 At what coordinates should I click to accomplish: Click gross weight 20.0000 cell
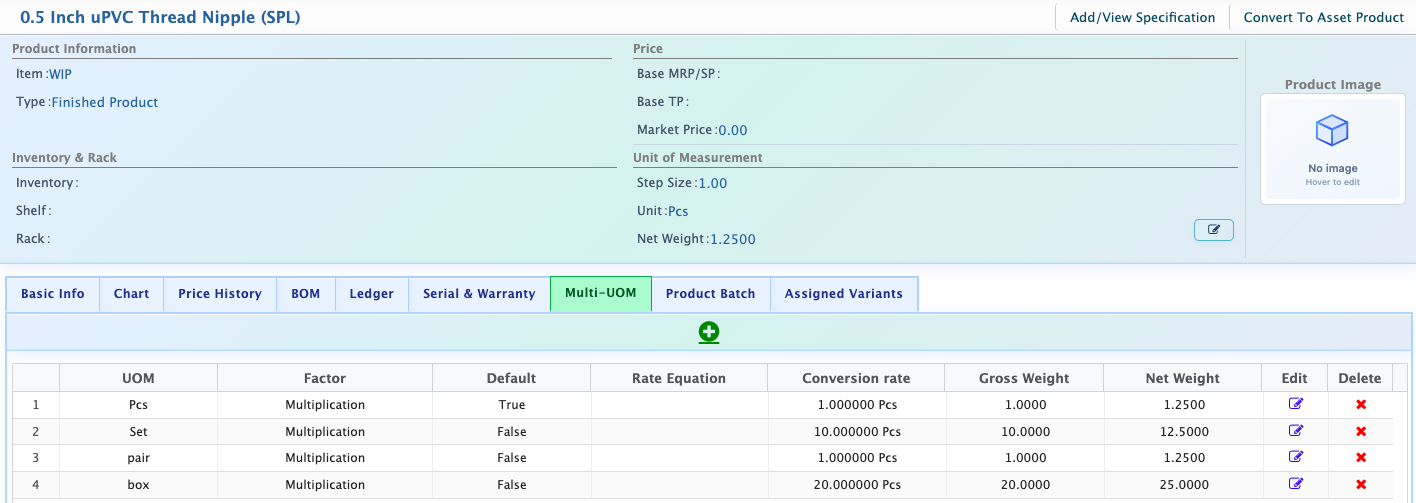(x=1024, y=485)
